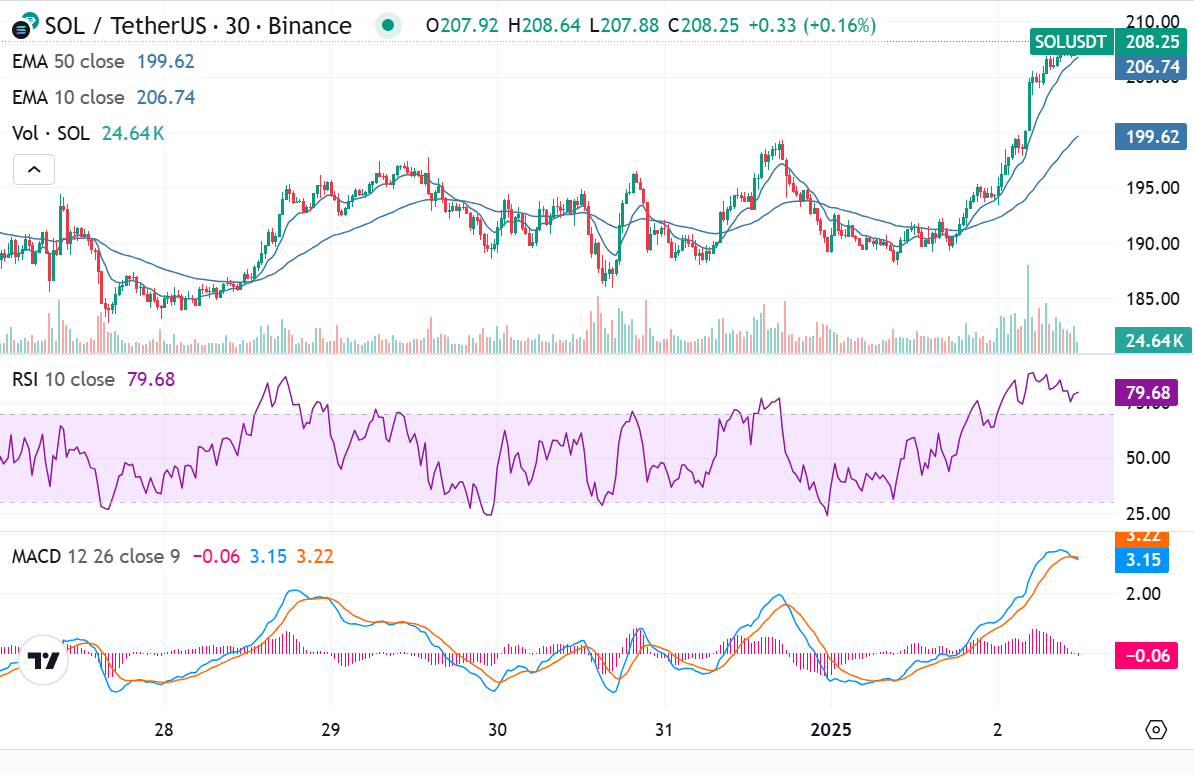The image size is (1194, 774).
Task: Click the Vol legend value 24.64 K
Action: click(133, 133)
